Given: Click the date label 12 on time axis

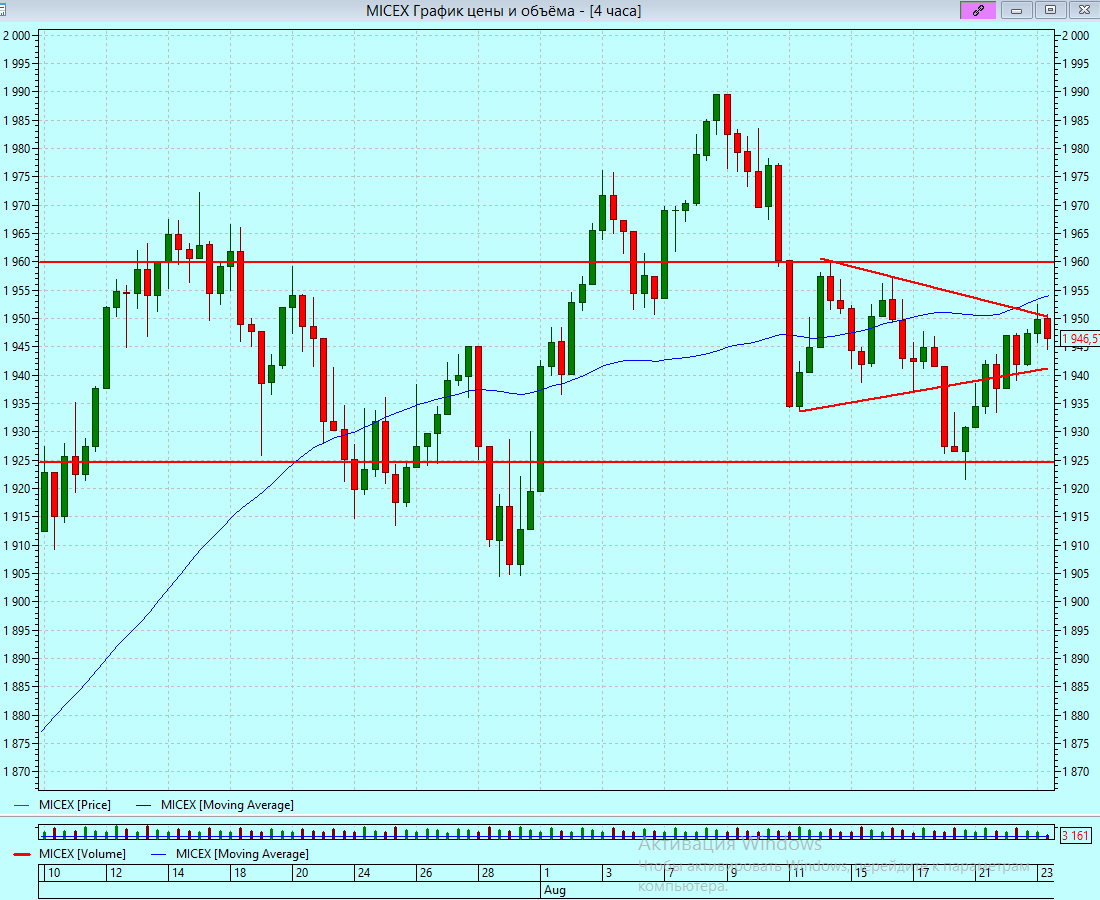Looking at the screenshot, I should click(x=116, y=873).
